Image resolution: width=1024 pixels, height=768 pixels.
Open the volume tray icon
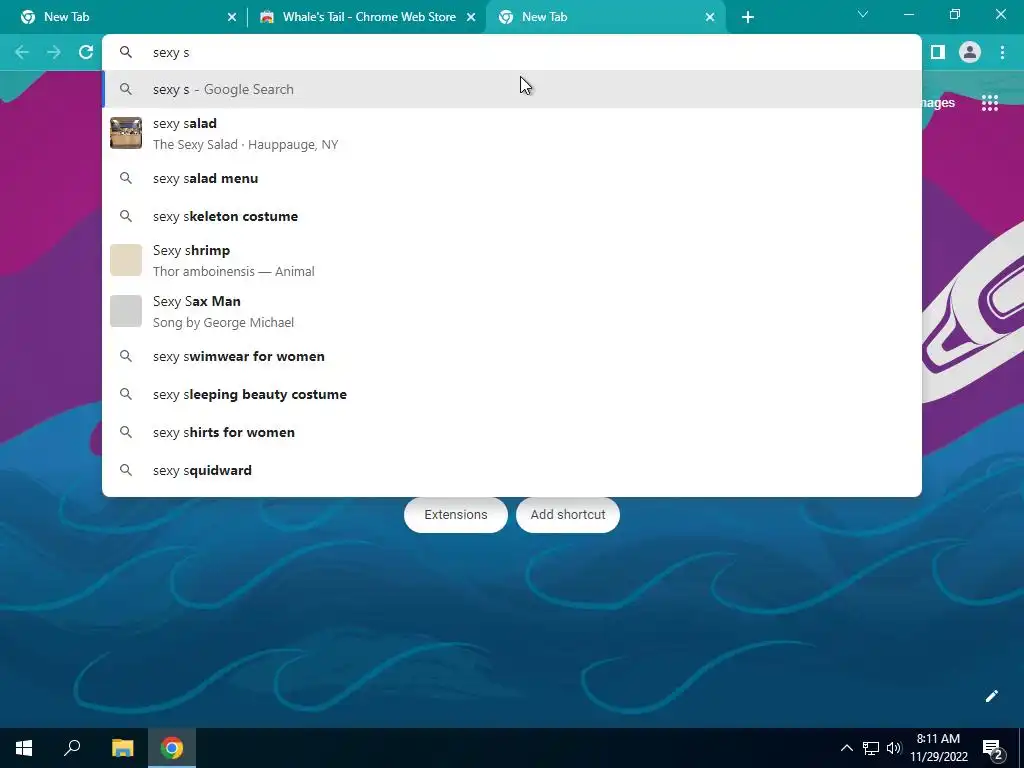(x=894, y=748)
